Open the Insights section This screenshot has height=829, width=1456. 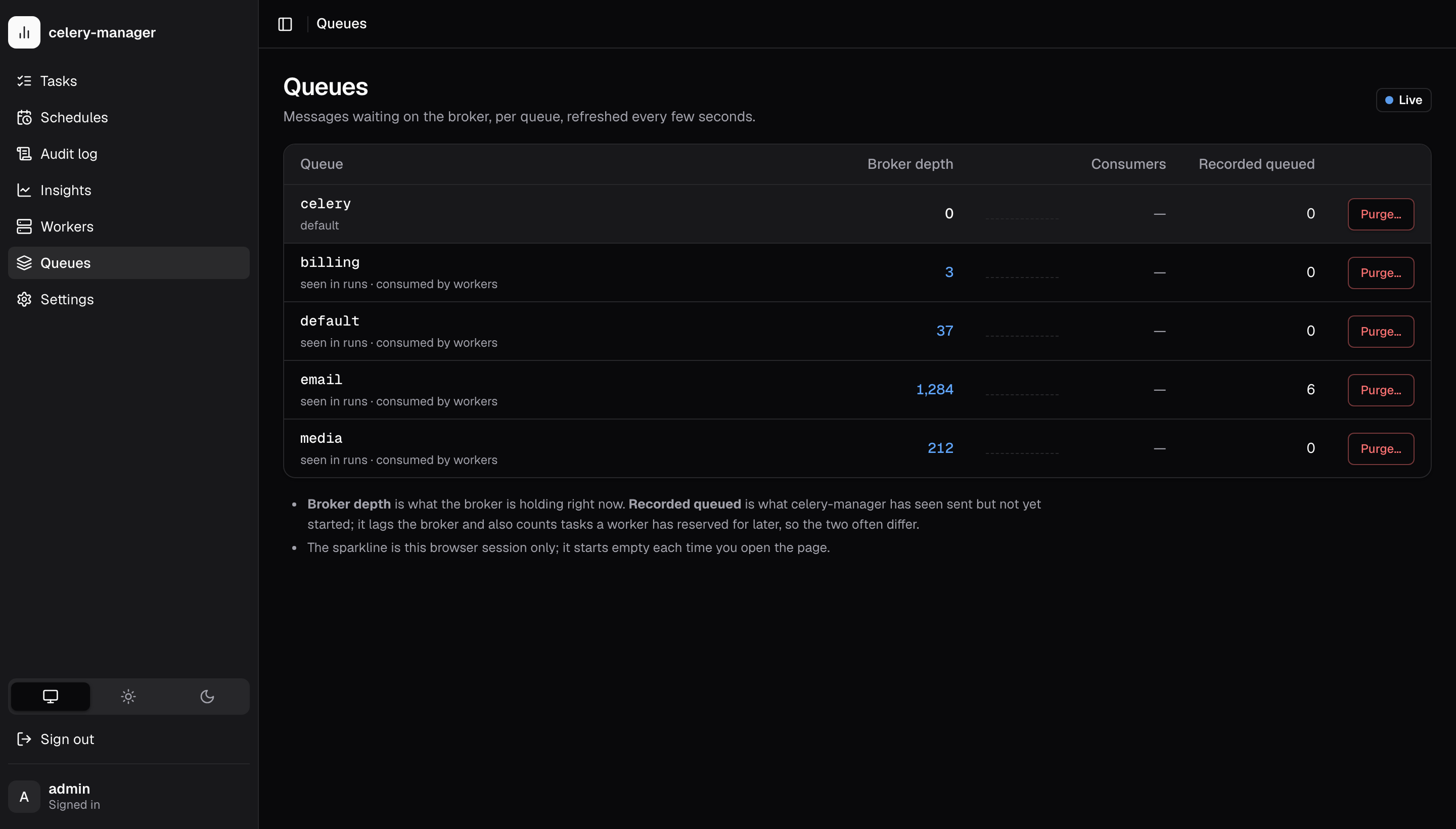pos(129,190)
